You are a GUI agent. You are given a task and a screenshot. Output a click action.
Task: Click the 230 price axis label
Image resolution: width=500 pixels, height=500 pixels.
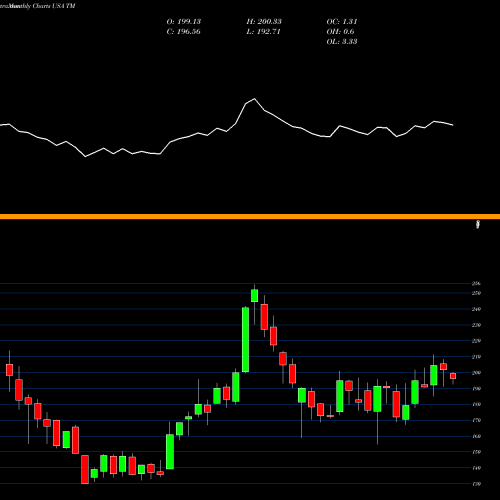(476, 325)
